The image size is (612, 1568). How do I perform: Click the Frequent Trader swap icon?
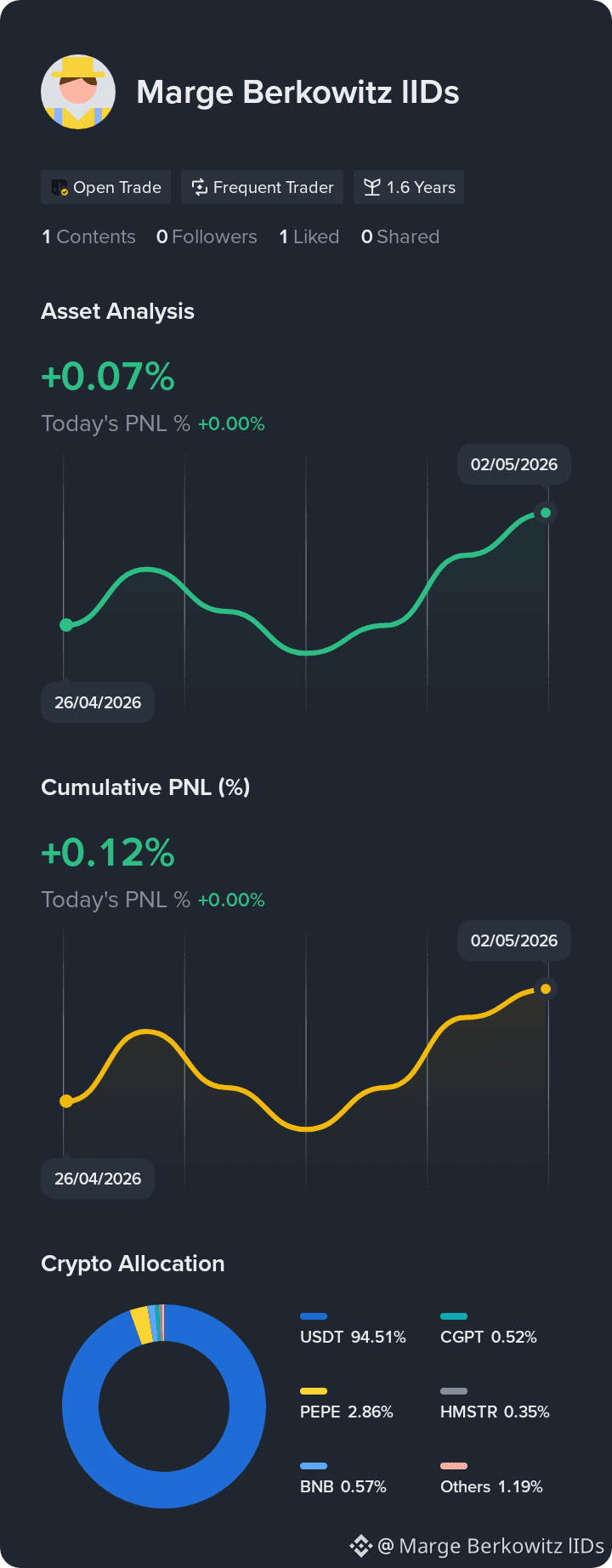point(200,187)
